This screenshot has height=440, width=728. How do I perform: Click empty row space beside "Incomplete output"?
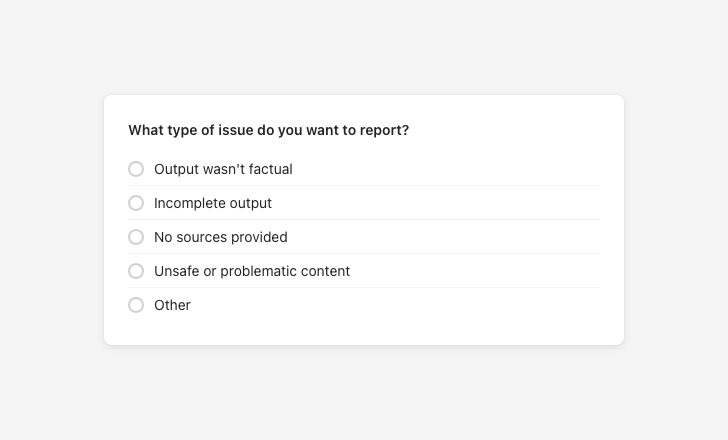450,203
